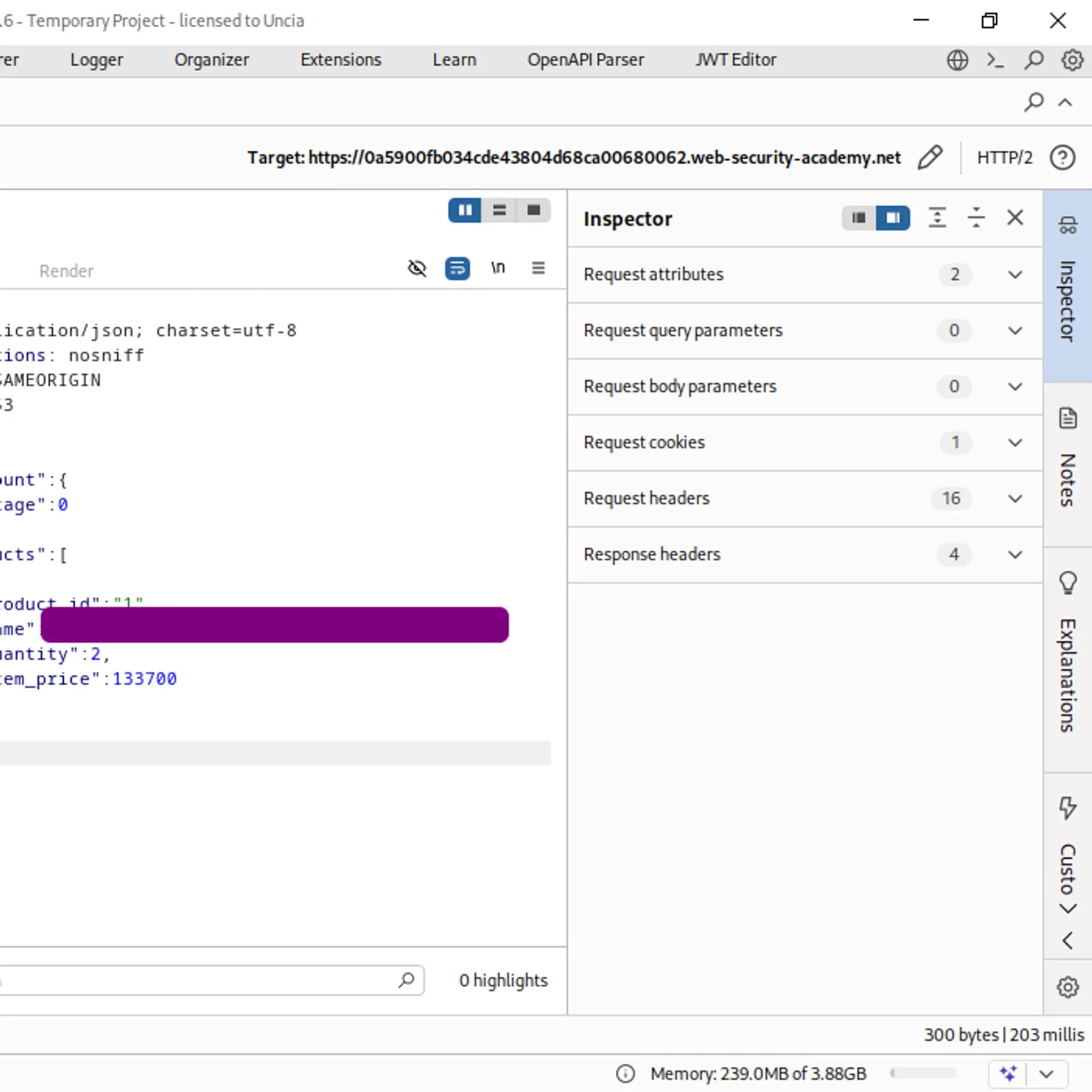1092x1092 pixels.
Task: Switch to the Render view tab
Action: 66,271
